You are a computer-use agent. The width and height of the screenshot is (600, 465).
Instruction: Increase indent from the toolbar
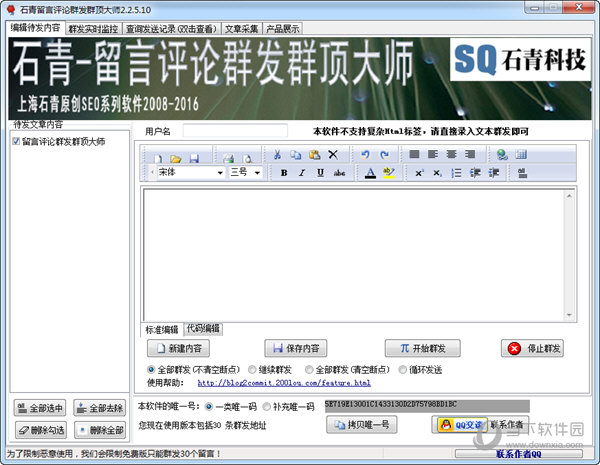494,173
